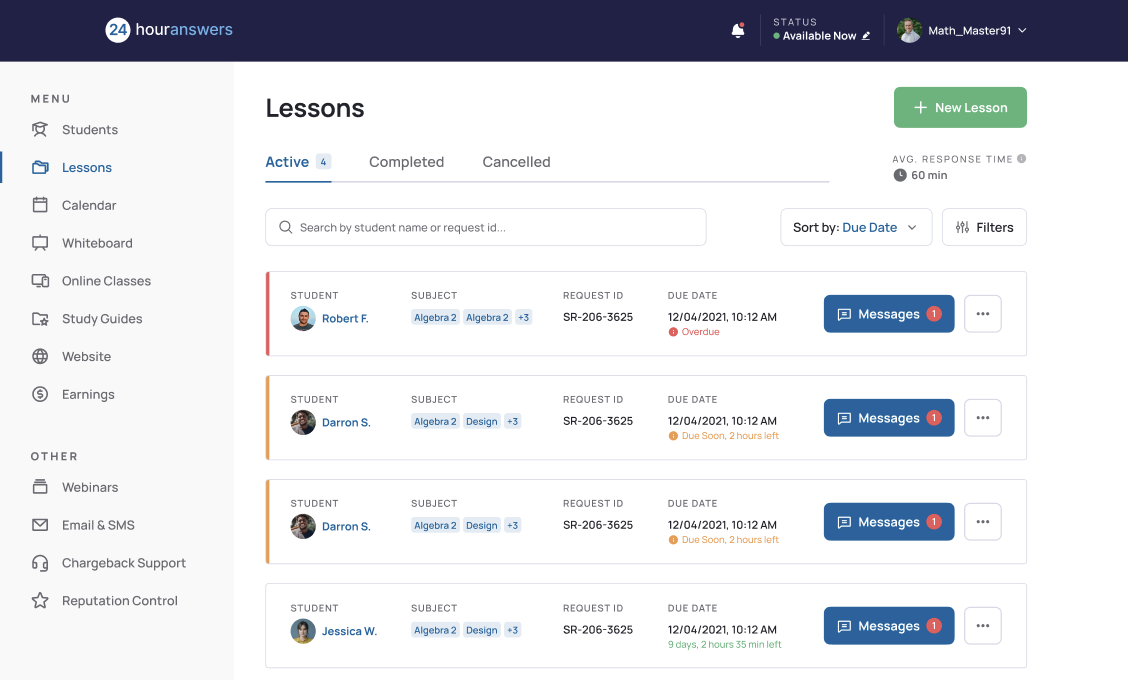Image resolution: width=1128 pixels, height=680 pixels.
Task: Open Messages for first Darron S. lesson
Action: (889, 418)
